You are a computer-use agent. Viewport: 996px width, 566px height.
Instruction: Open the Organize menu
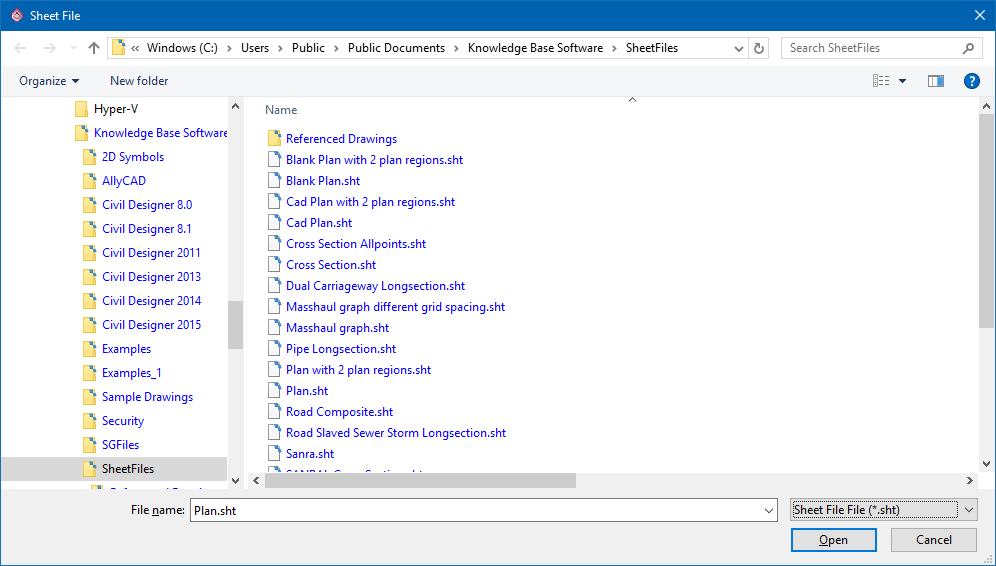[48, 81]
